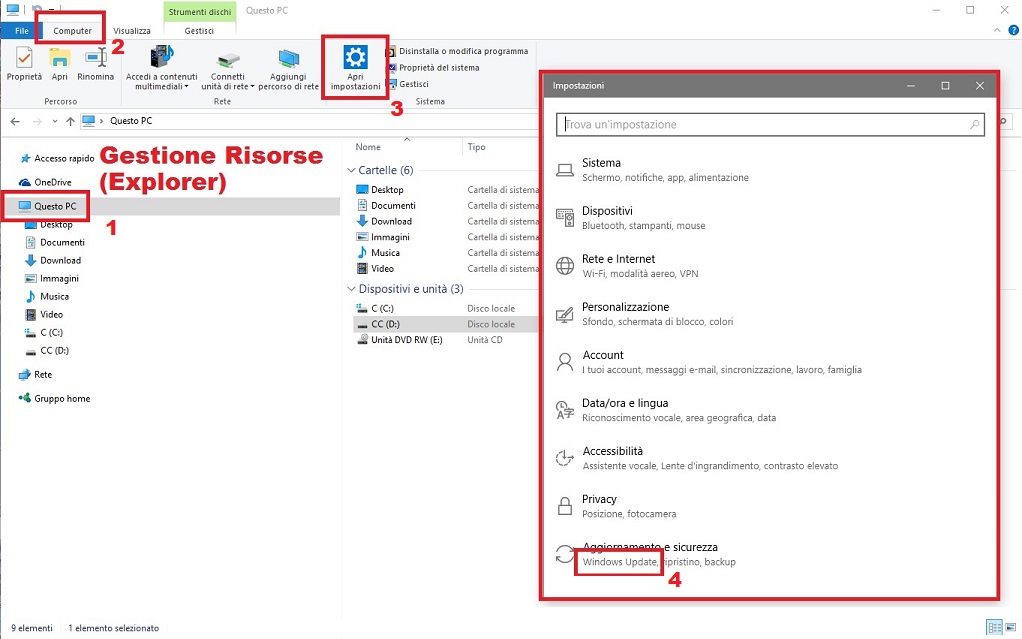This screenshot has height=639, width=1022.
Task: Select Gruppo home in navigation pane
Action: 55,398
